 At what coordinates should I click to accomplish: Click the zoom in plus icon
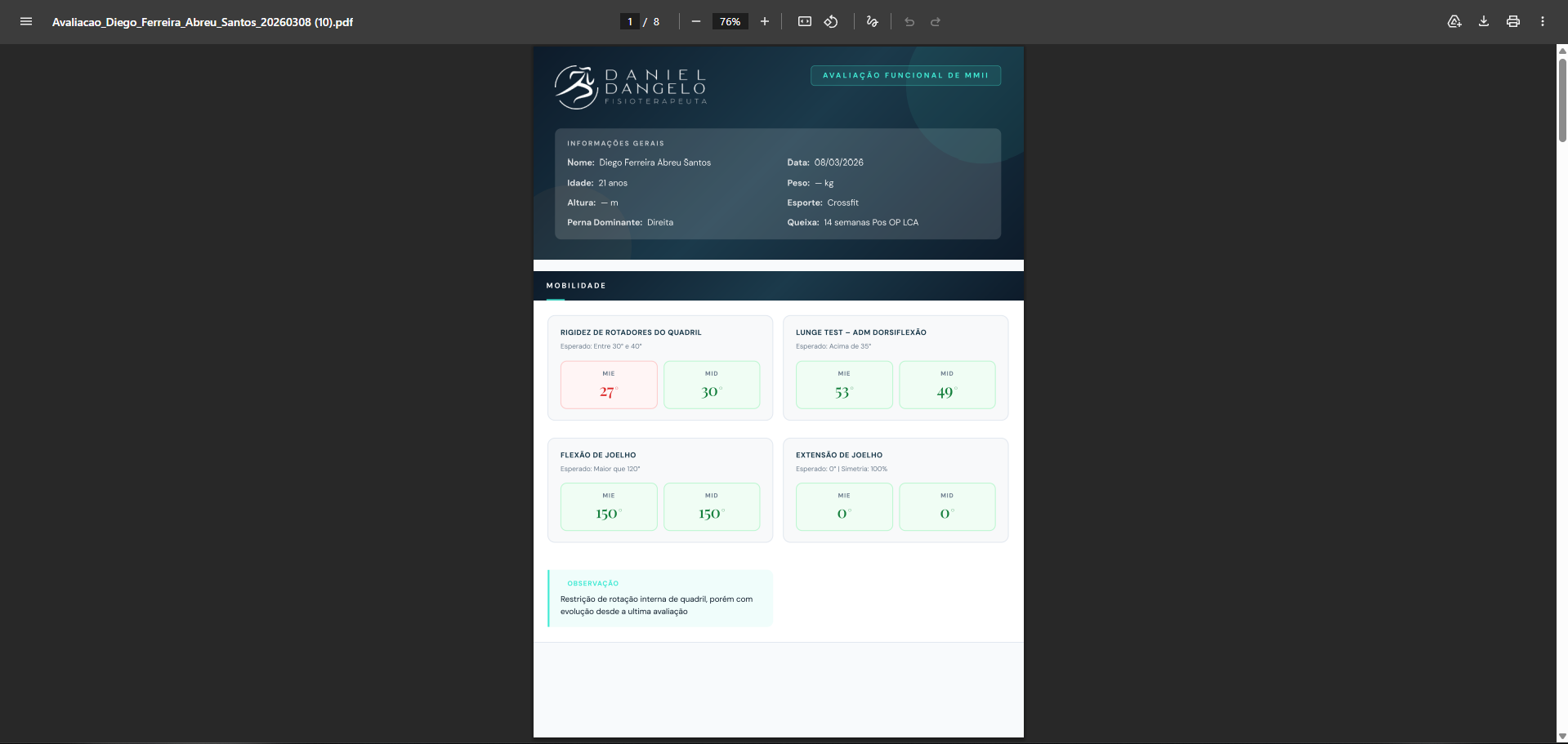764,22
